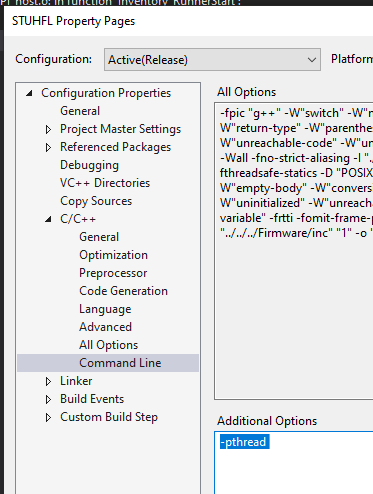Select the Optimization page
373x494 pixels.
(113, 255)
